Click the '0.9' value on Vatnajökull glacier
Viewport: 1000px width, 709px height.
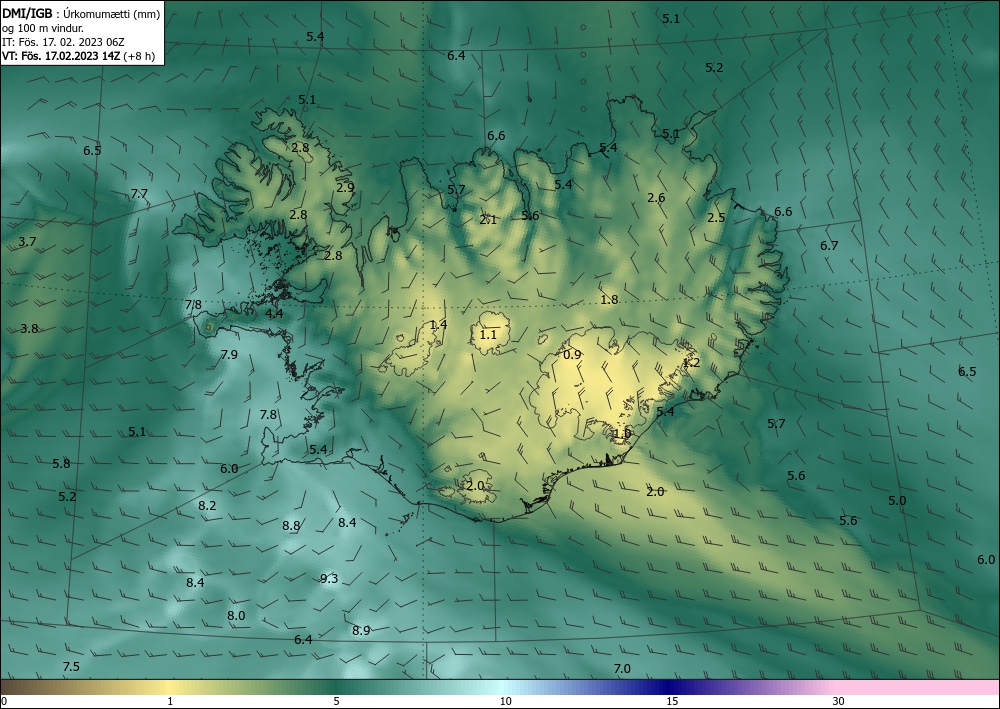pyautogui.click(x=573, y=355)
